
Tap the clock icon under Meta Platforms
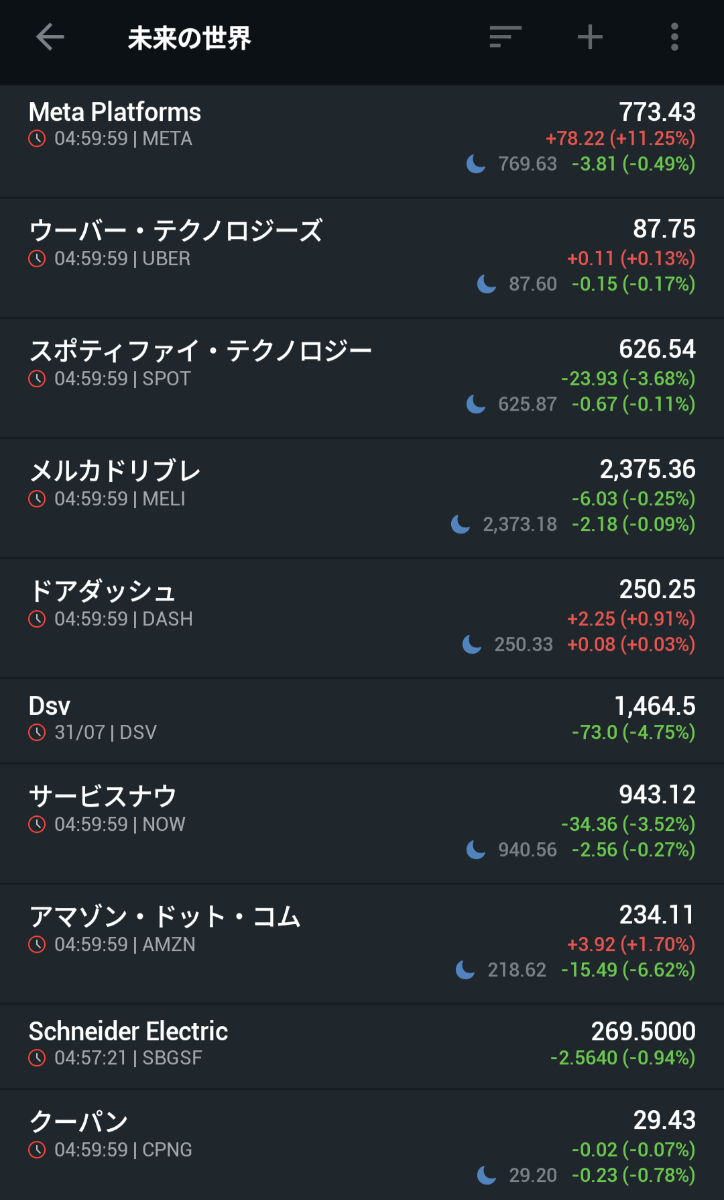click(x=37, y=139)
